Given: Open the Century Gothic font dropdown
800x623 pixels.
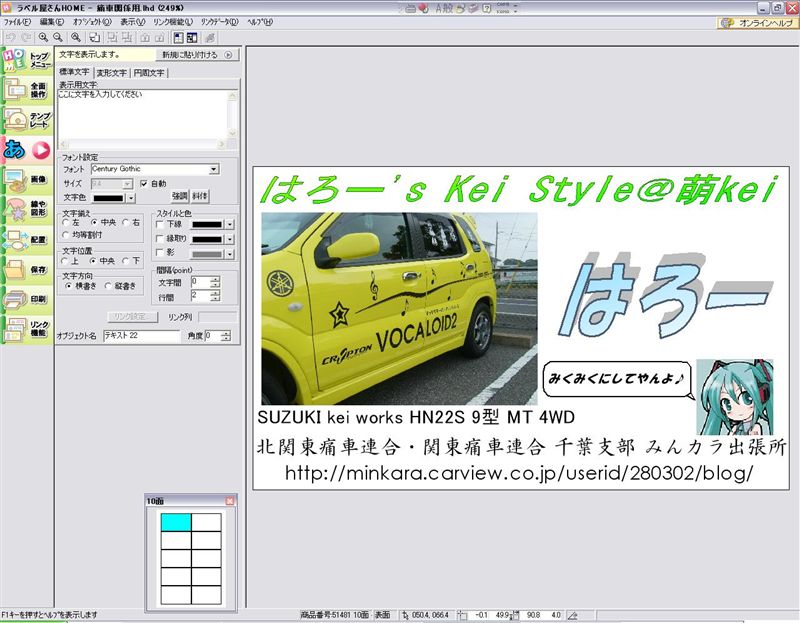Looking at the screenshot, I should pos(214,169).
